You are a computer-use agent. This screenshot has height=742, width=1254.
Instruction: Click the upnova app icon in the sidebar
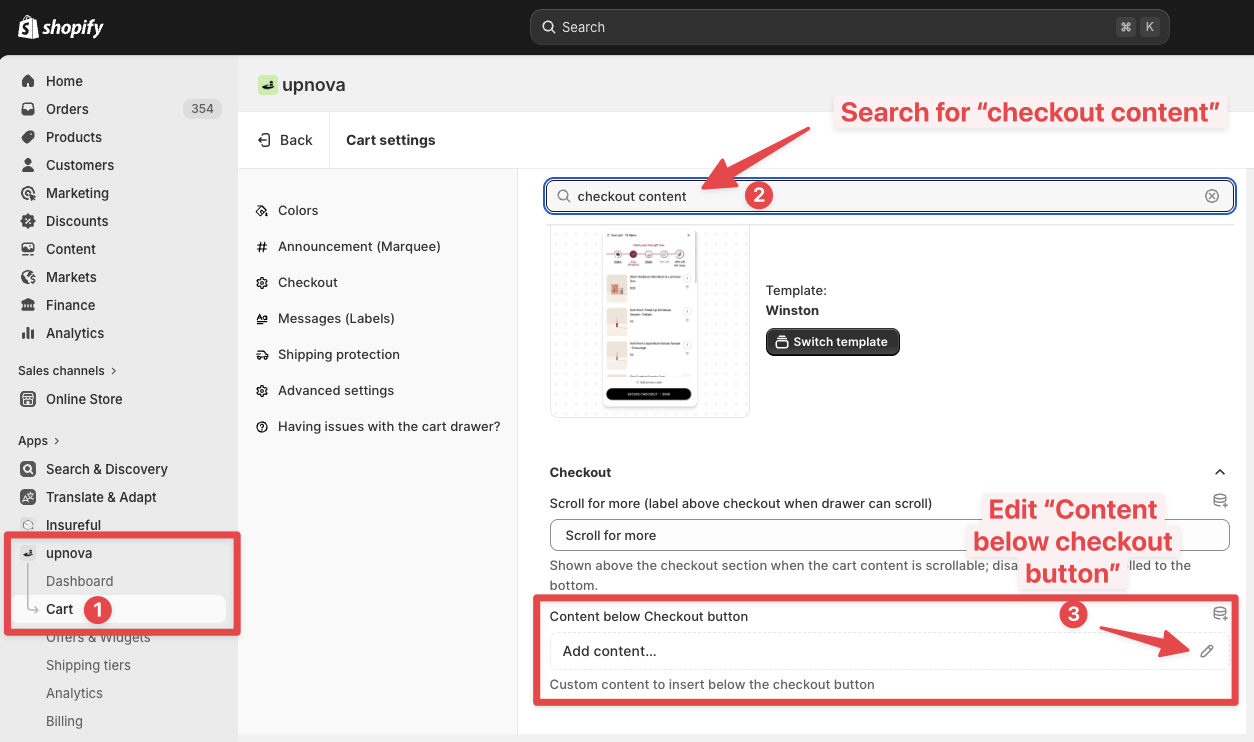pos(28,553)
